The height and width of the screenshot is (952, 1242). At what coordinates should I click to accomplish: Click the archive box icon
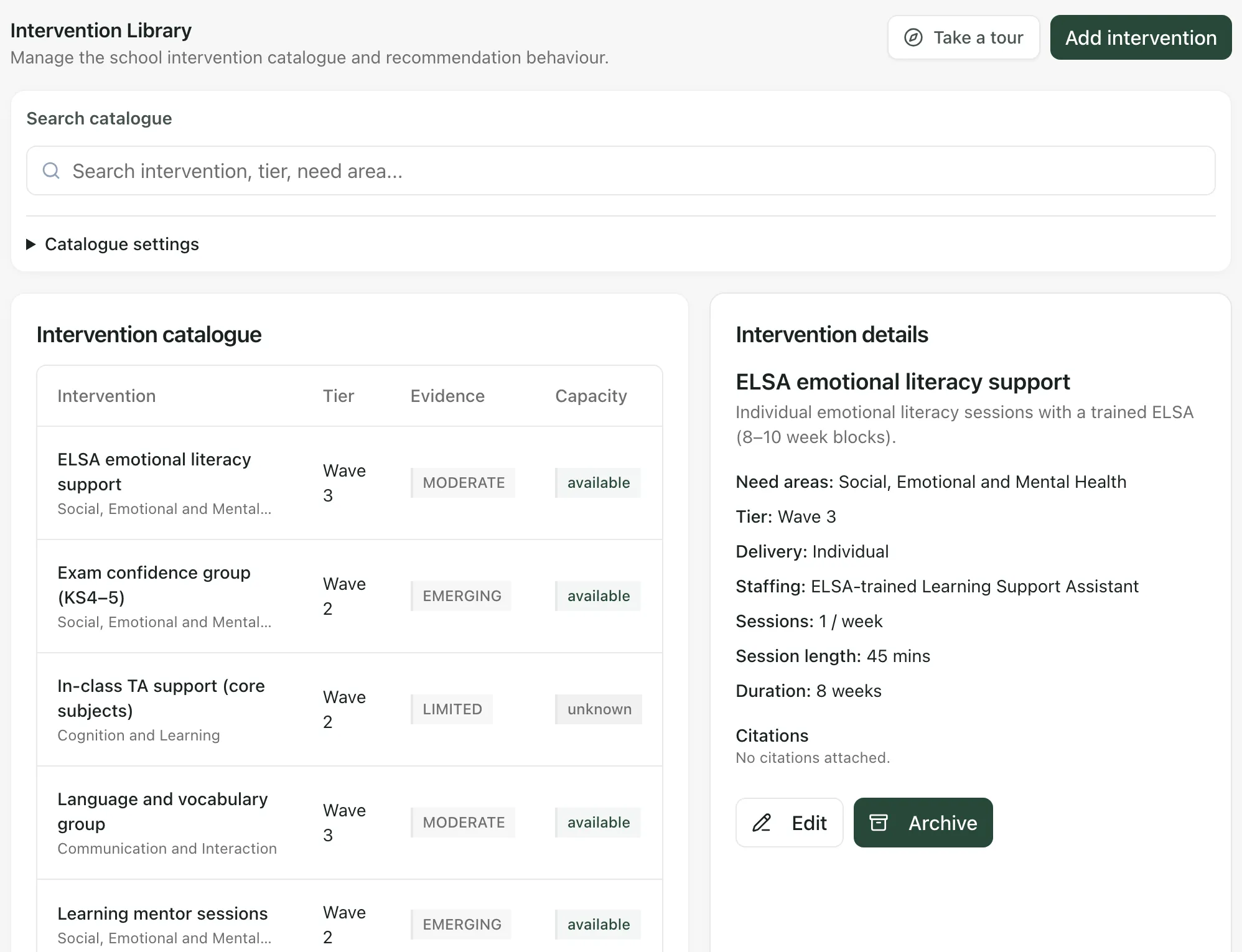[x=879, y=823]
